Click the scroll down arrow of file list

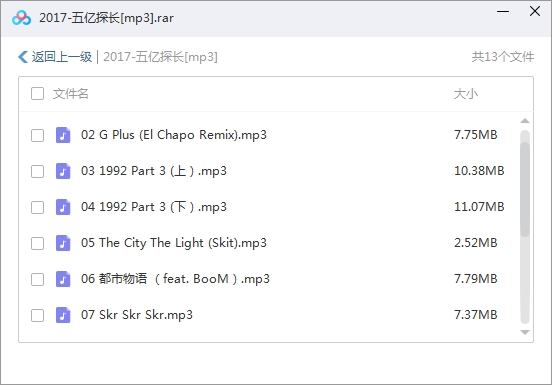tap(525, 332)
